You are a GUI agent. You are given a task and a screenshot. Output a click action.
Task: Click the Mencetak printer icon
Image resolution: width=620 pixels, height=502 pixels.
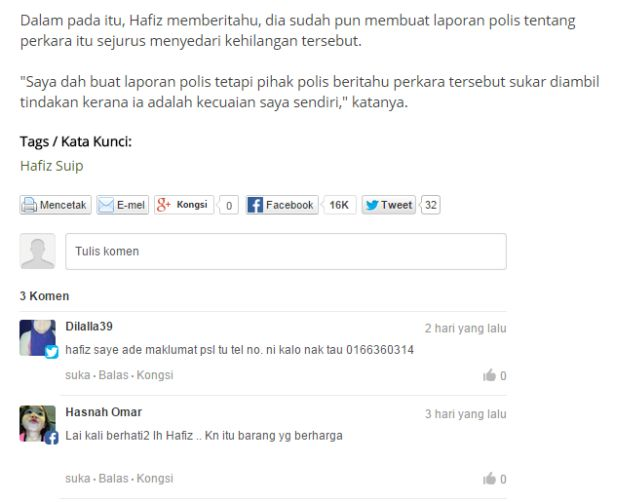click(29, 205)
